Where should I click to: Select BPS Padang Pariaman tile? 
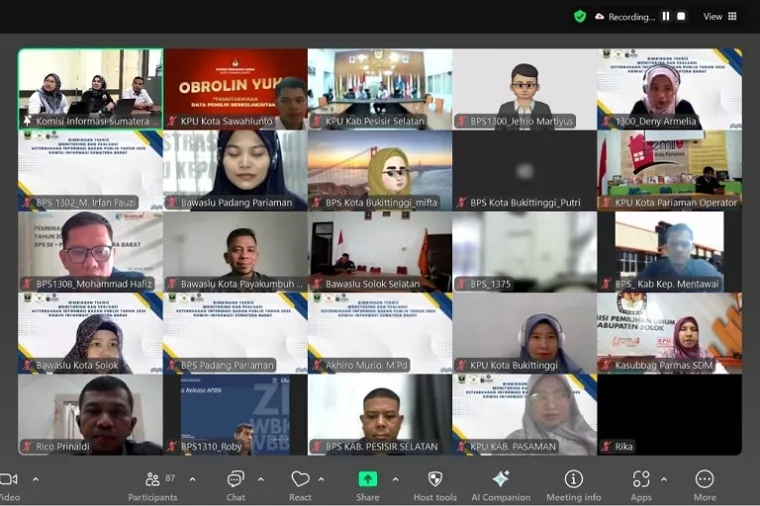(x=236, y=333)
